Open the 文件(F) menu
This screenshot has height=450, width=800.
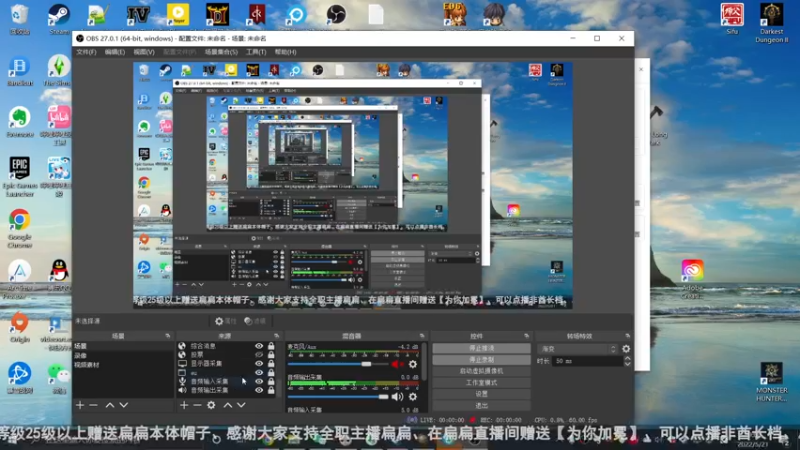[x=86, y=52]
